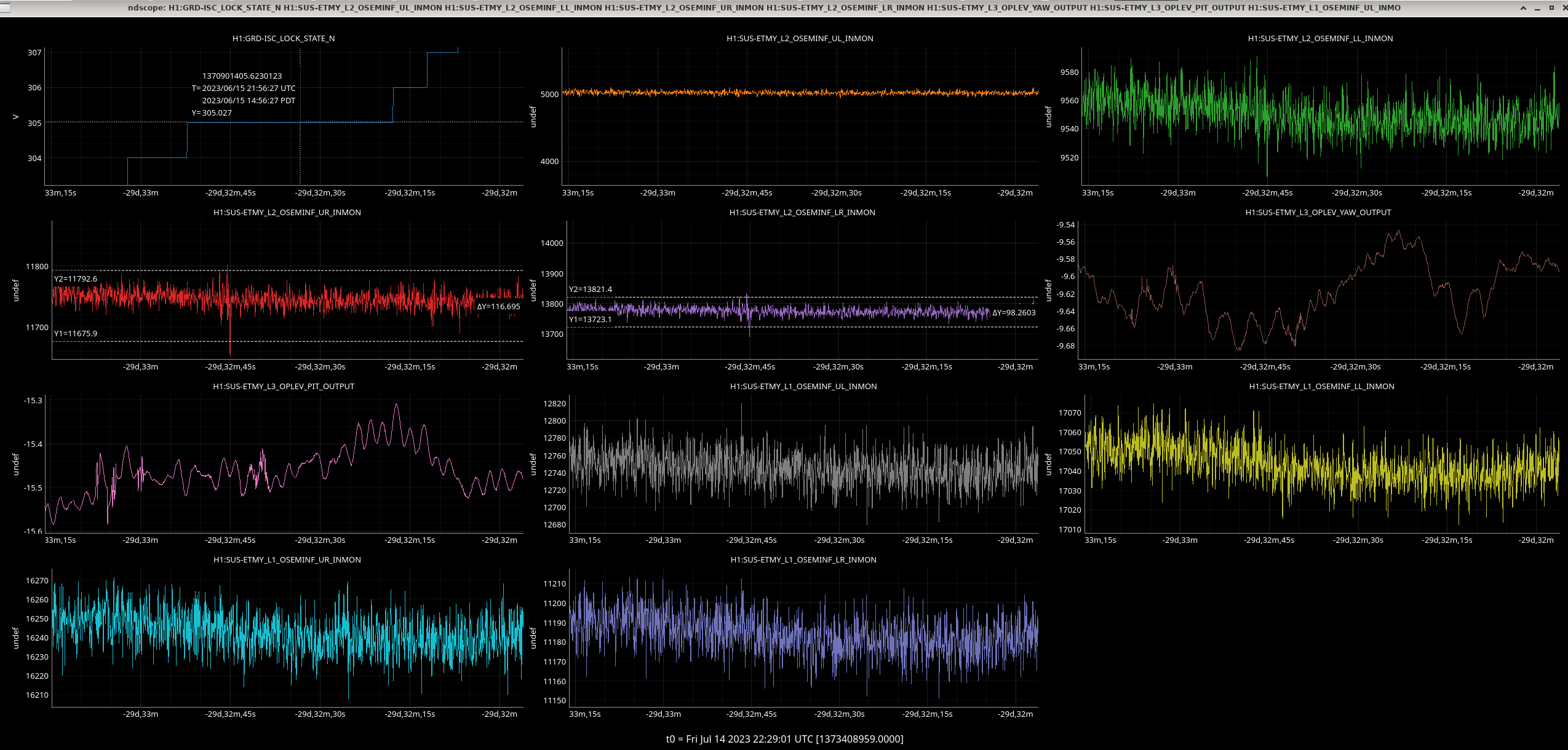Screen dimensions: 1568x750
Task: Click the Y=305.027 crosshair cursor label
Action: click(212, 113)
